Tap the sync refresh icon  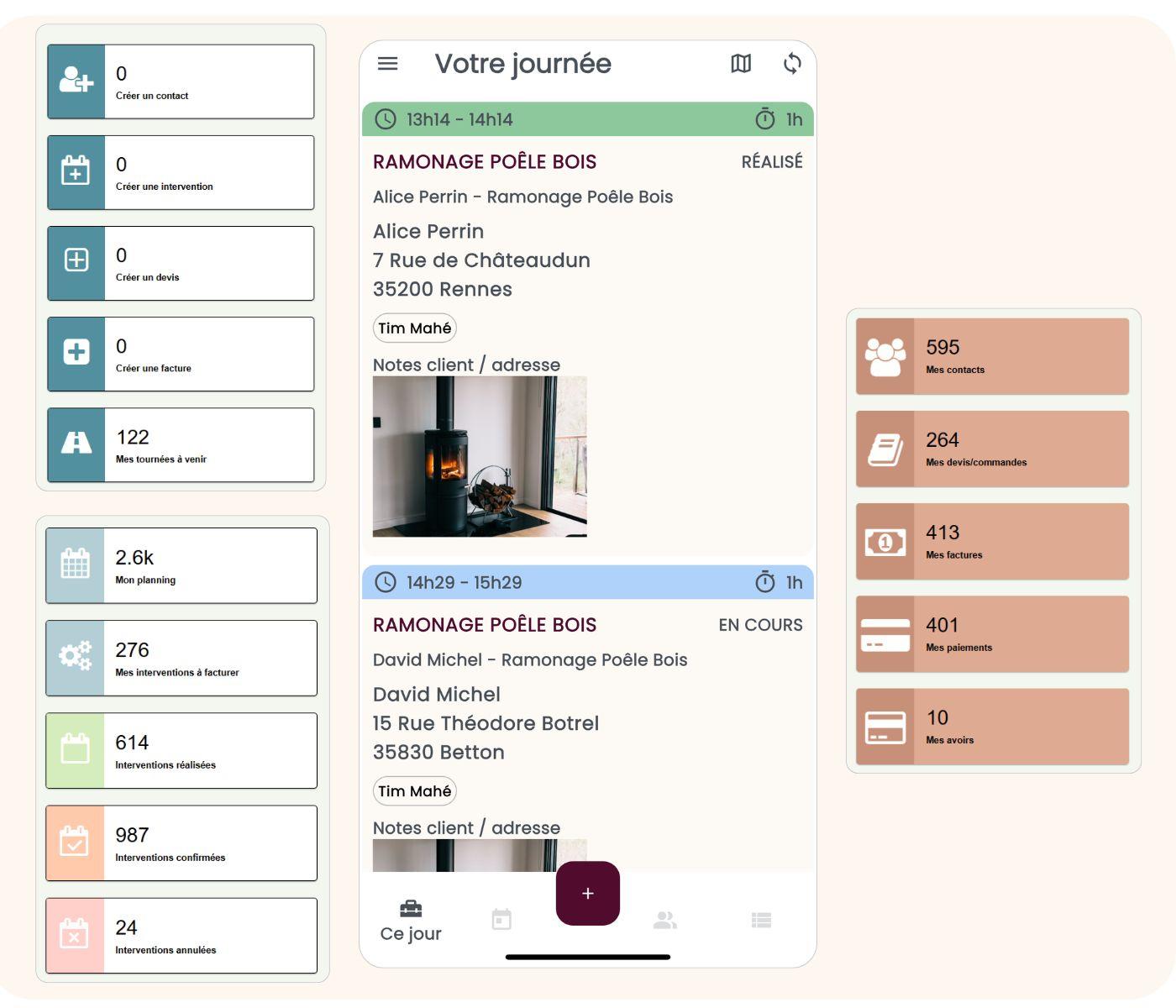pyautogui.click(x=792, y=64)
